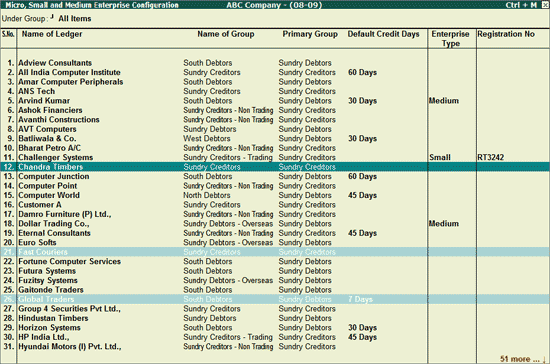Select the Global Traders ledger row
The height and width of the screenshot is (364, 550).
point(275,299)
